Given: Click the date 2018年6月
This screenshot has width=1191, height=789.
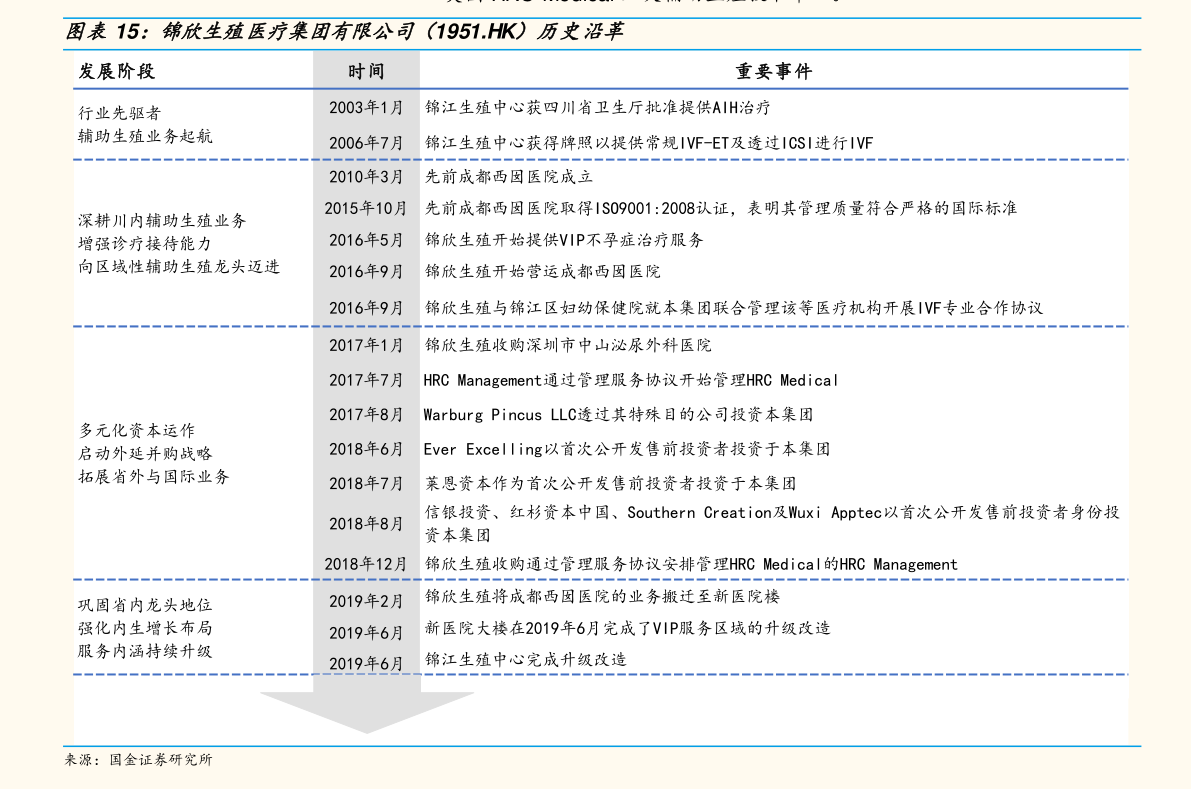Looking at the screenshot, I should (366, 449).
